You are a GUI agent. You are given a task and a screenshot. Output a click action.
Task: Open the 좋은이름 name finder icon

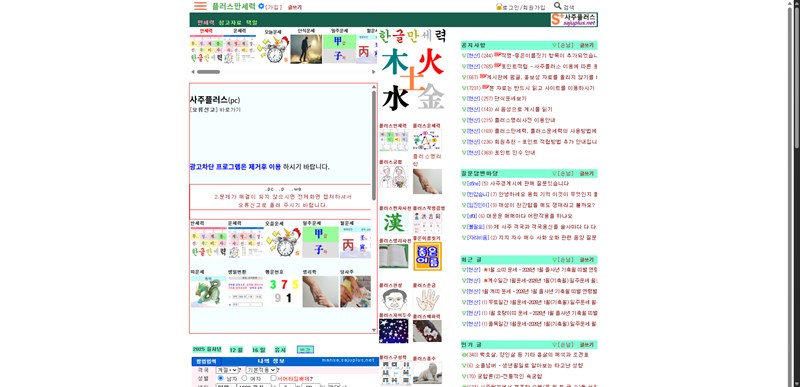tap(428, 256)
